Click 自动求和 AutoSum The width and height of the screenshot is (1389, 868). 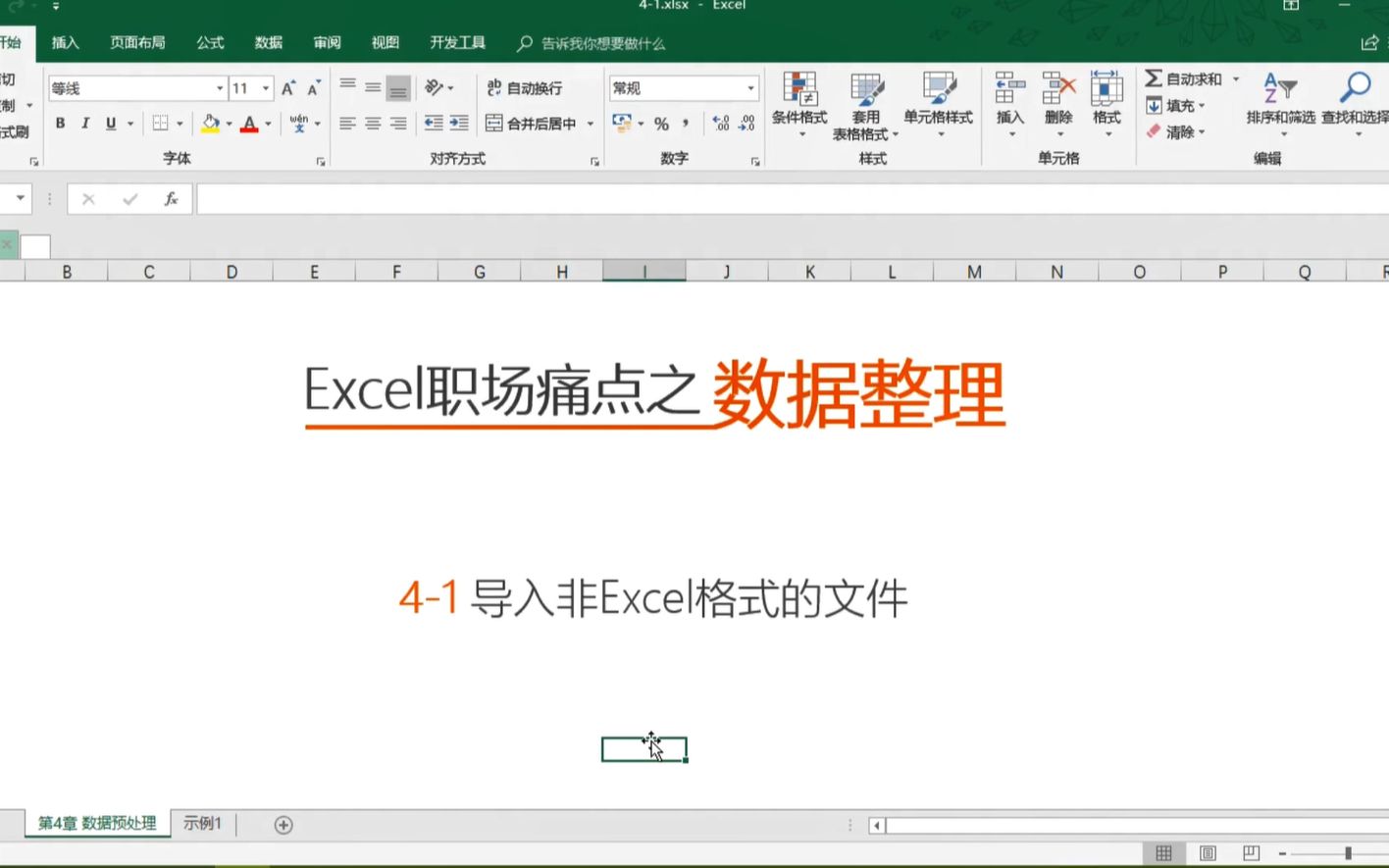tap(1184, 78)
